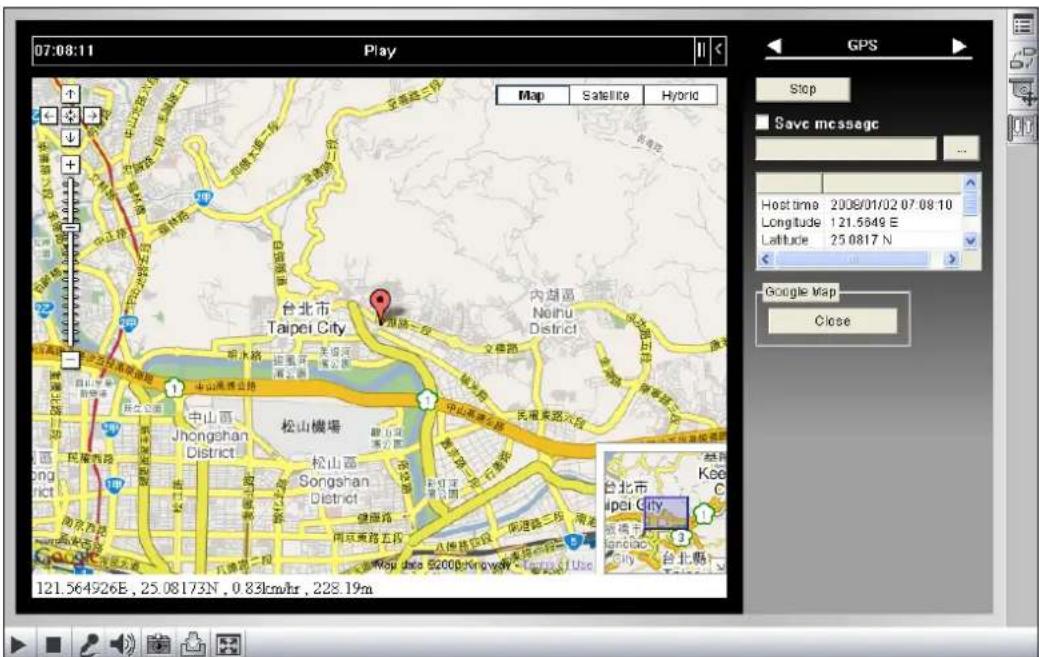Click the Latitude value 25.0817 N
Screen dimensions: 1039x657
click(861, 240)
